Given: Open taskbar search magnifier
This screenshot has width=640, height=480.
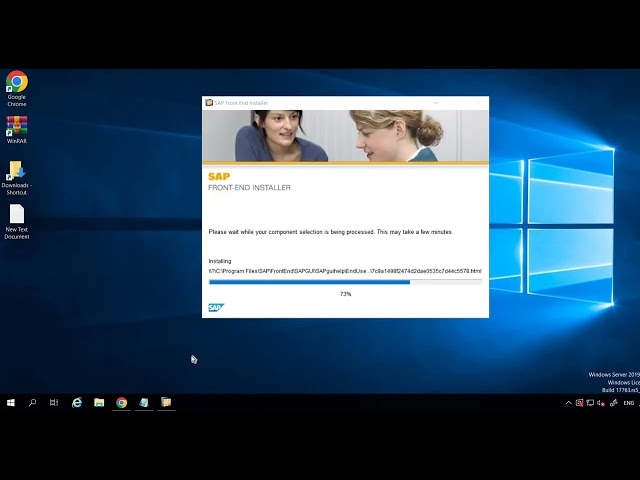Looking at the screenshot, I should point(32,403).
